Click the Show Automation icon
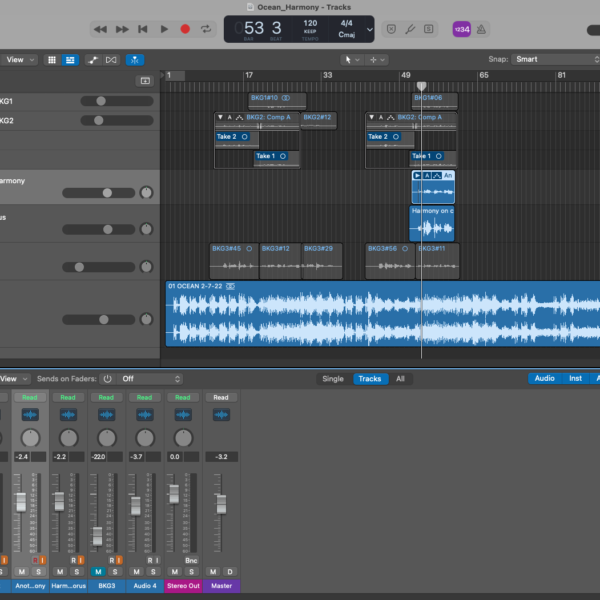 click(93, 60)
